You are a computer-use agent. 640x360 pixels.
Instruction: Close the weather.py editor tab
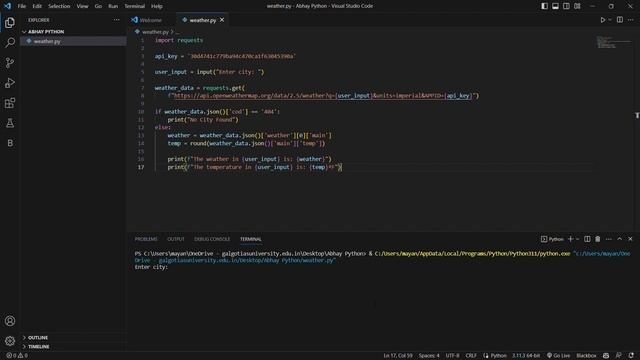pos(222,20)
